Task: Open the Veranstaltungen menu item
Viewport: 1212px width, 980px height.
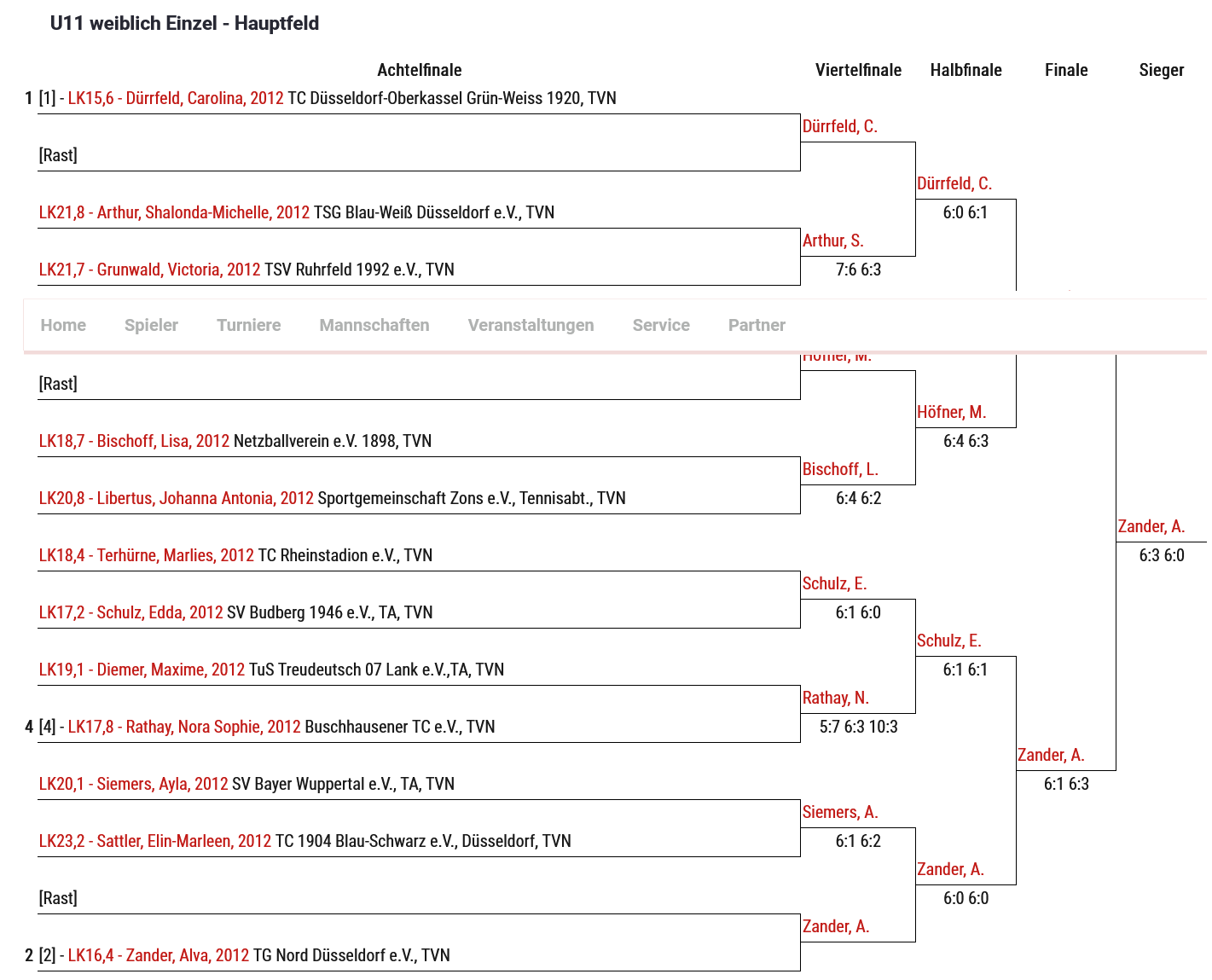Action: [x=531, y=325]
